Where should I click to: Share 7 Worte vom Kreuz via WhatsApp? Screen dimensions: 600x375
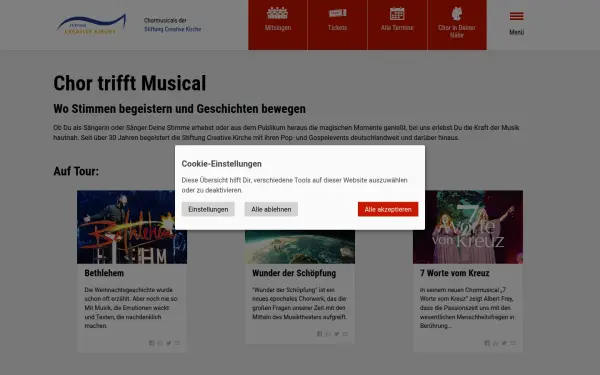click(496, 343)
